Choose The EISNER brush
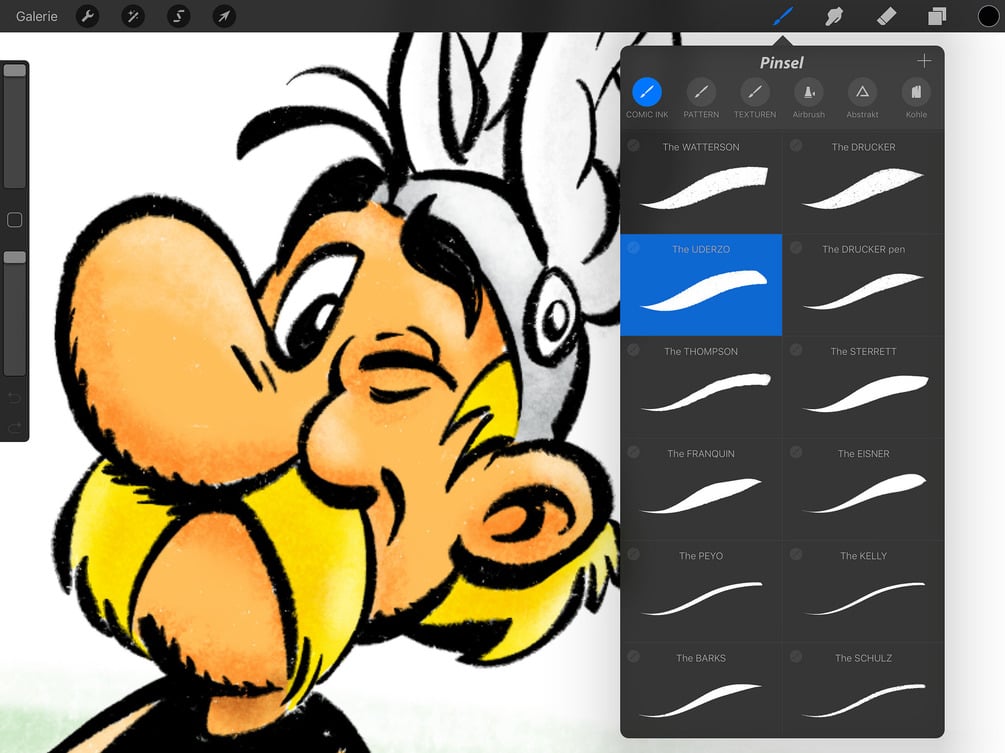 pyautogui.click(x=863, y=490)
